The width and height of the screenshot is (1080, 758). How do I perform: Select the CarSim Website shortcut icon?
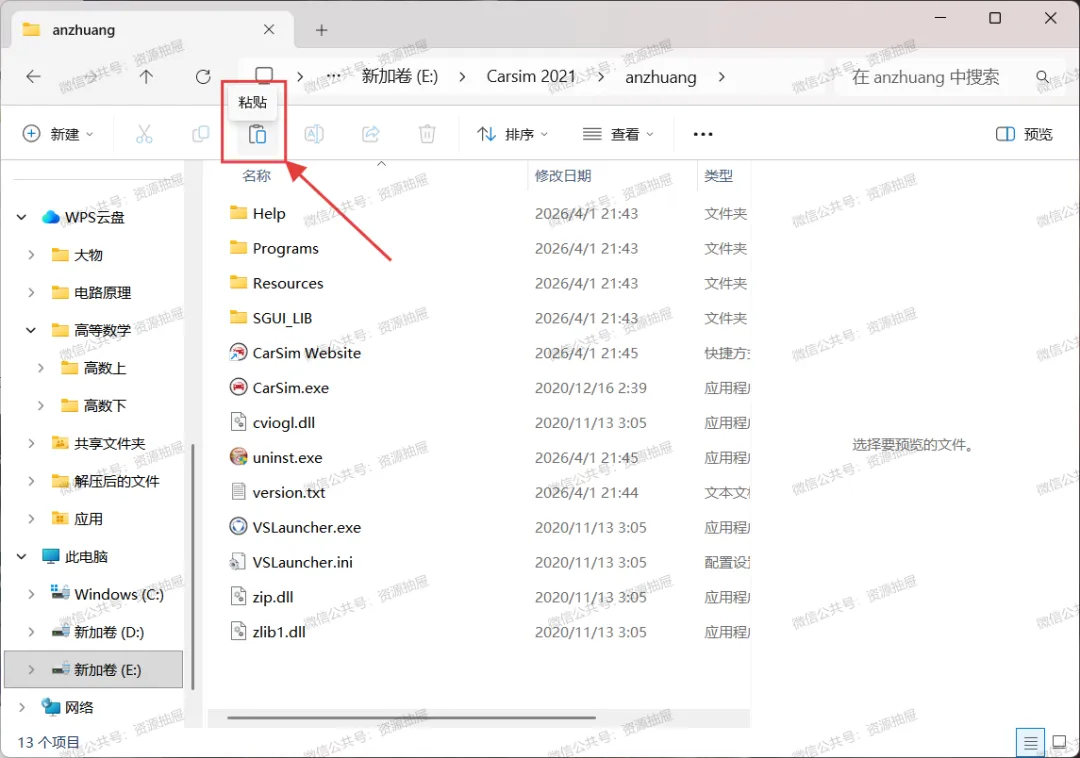(238, 352)
